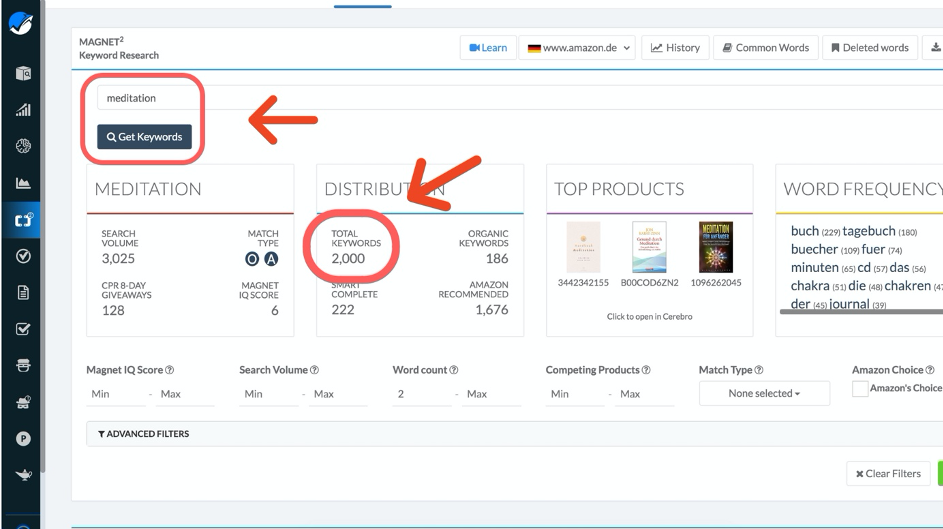Focus Competing Products Min field

(576, 394)
